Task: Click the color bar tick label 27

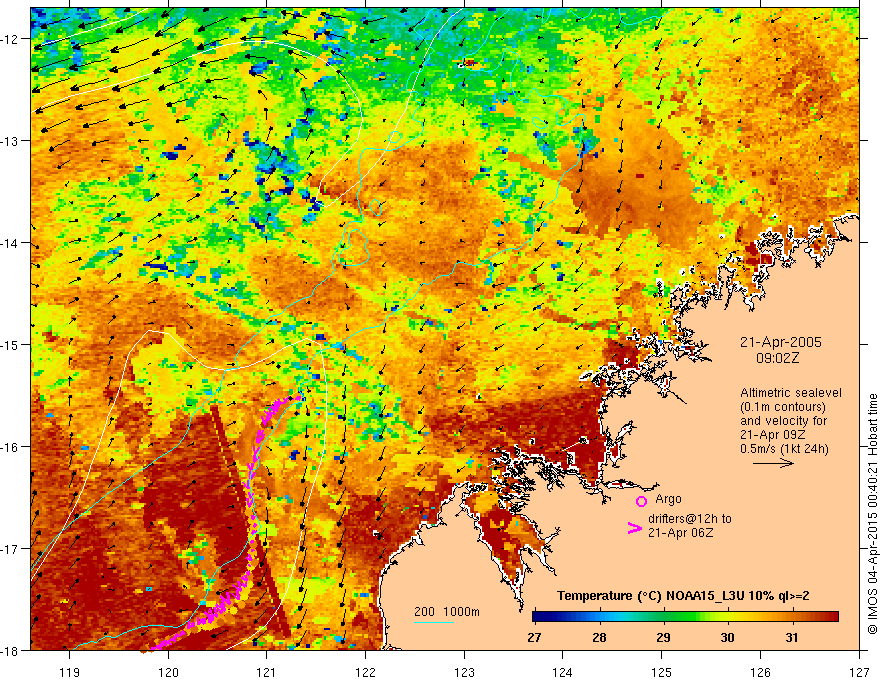Action: click(535, 638)
